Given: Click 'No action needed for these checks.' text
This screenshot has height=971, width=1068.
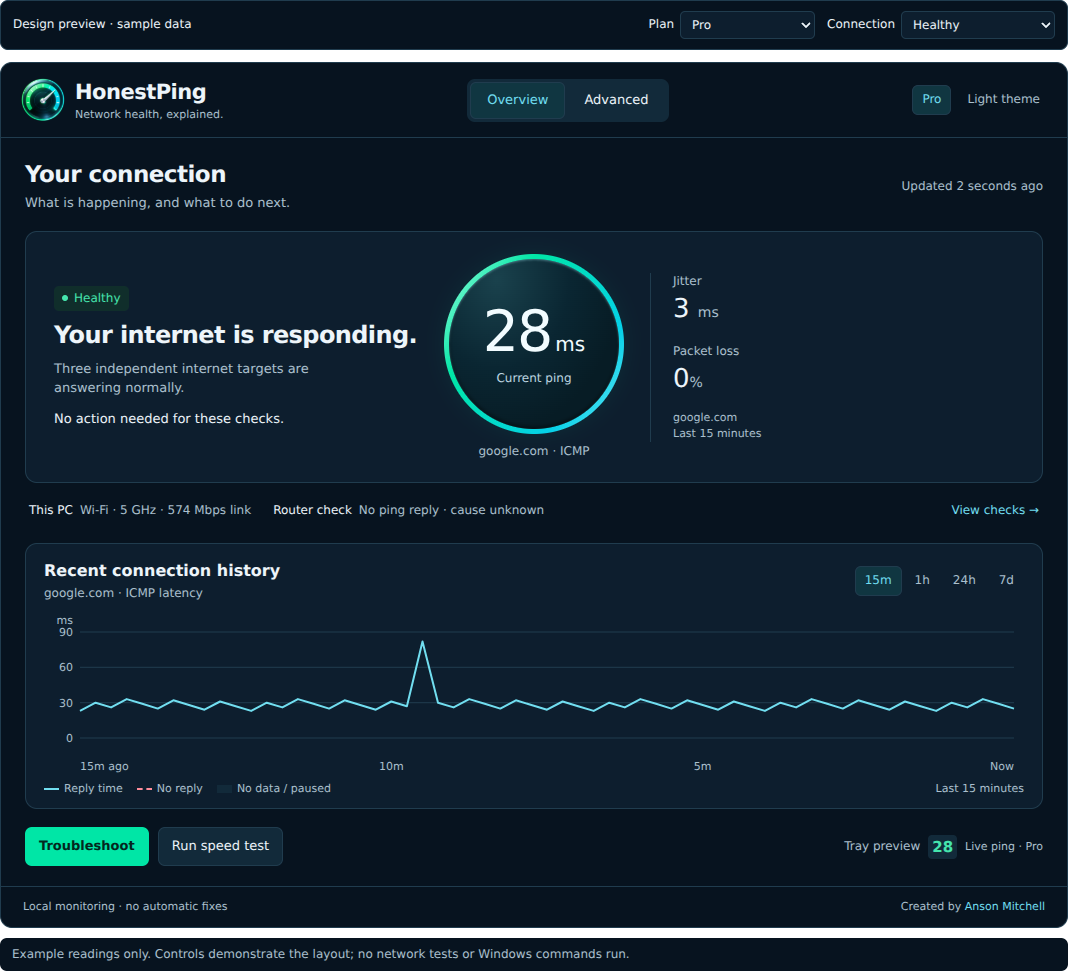Looking at the screenshot, I should (169, 419).
